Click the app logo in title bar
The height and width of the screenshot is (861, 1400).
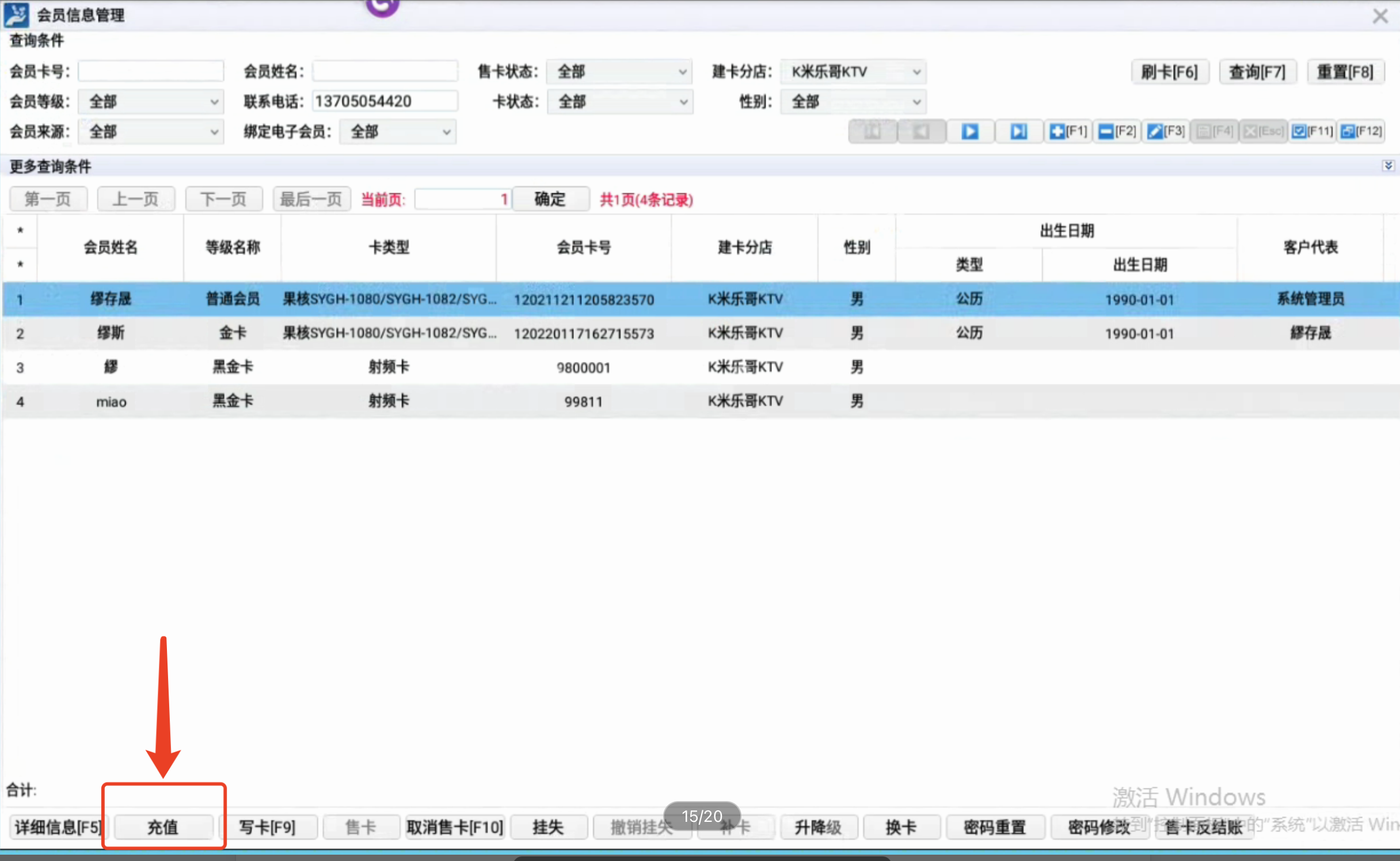point(16,15)
